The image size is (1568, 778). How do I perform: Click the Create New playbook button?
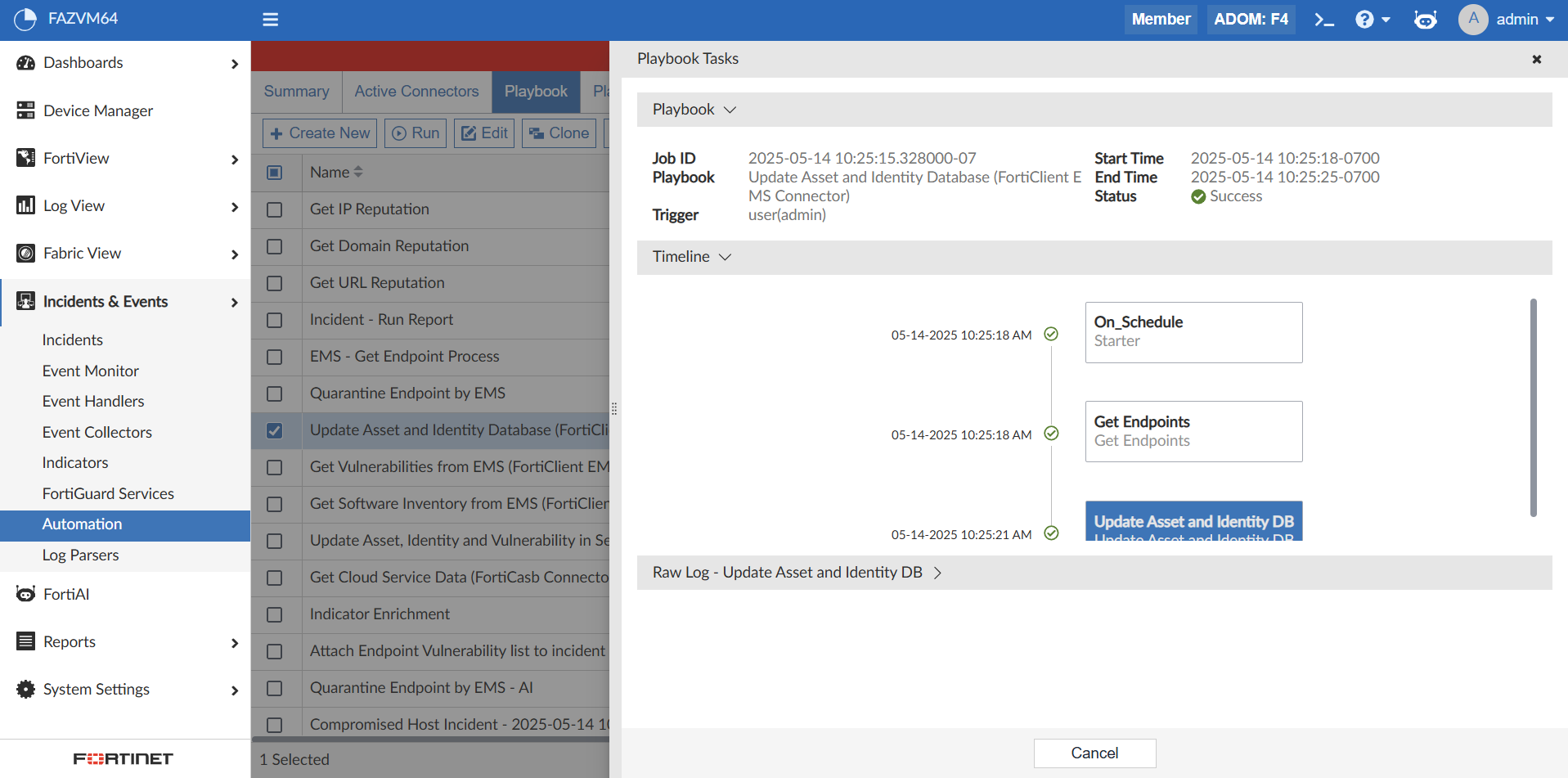click(x=319, y=133)
